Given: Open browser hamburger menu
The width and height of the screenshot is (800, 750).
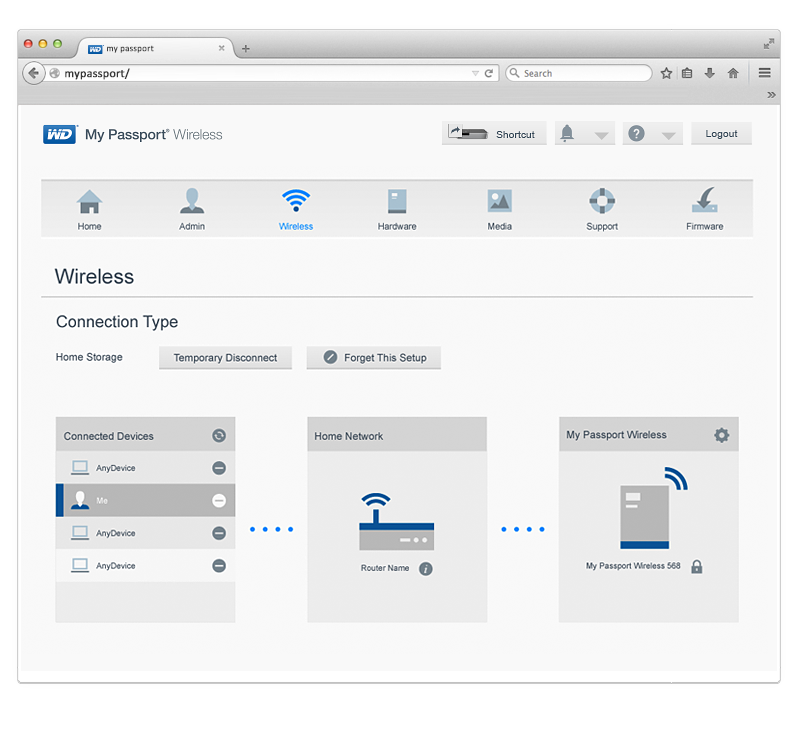Looking at the screenshot, I should pyautogui.click(x=764, y=73).
